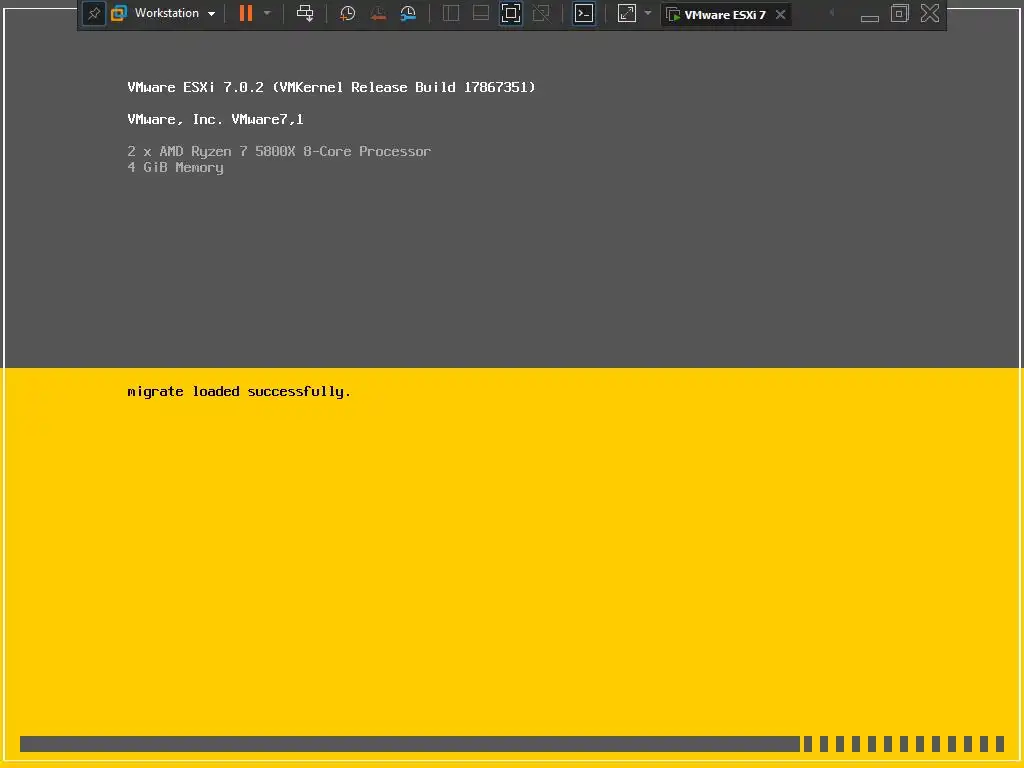Expand the power options dropdown arrow
Screen dimensions: 1024x768
point(267,13)
